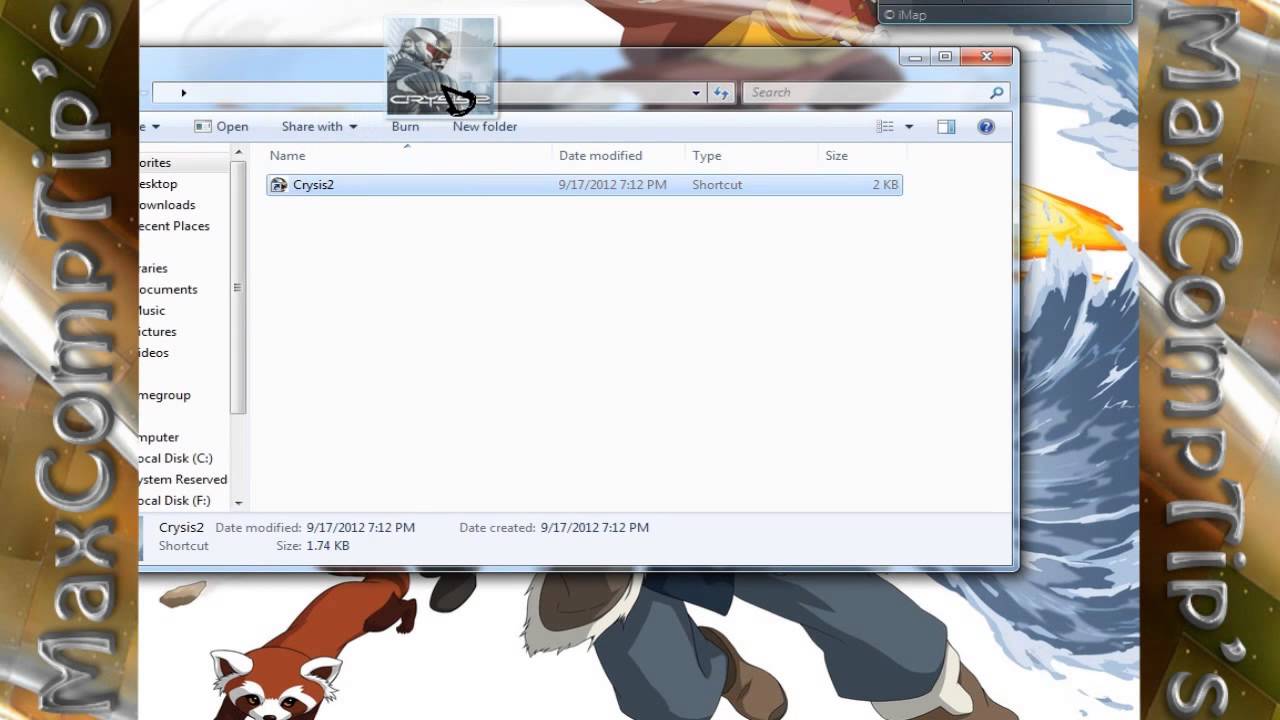Click the Search input field

point(866,92)
